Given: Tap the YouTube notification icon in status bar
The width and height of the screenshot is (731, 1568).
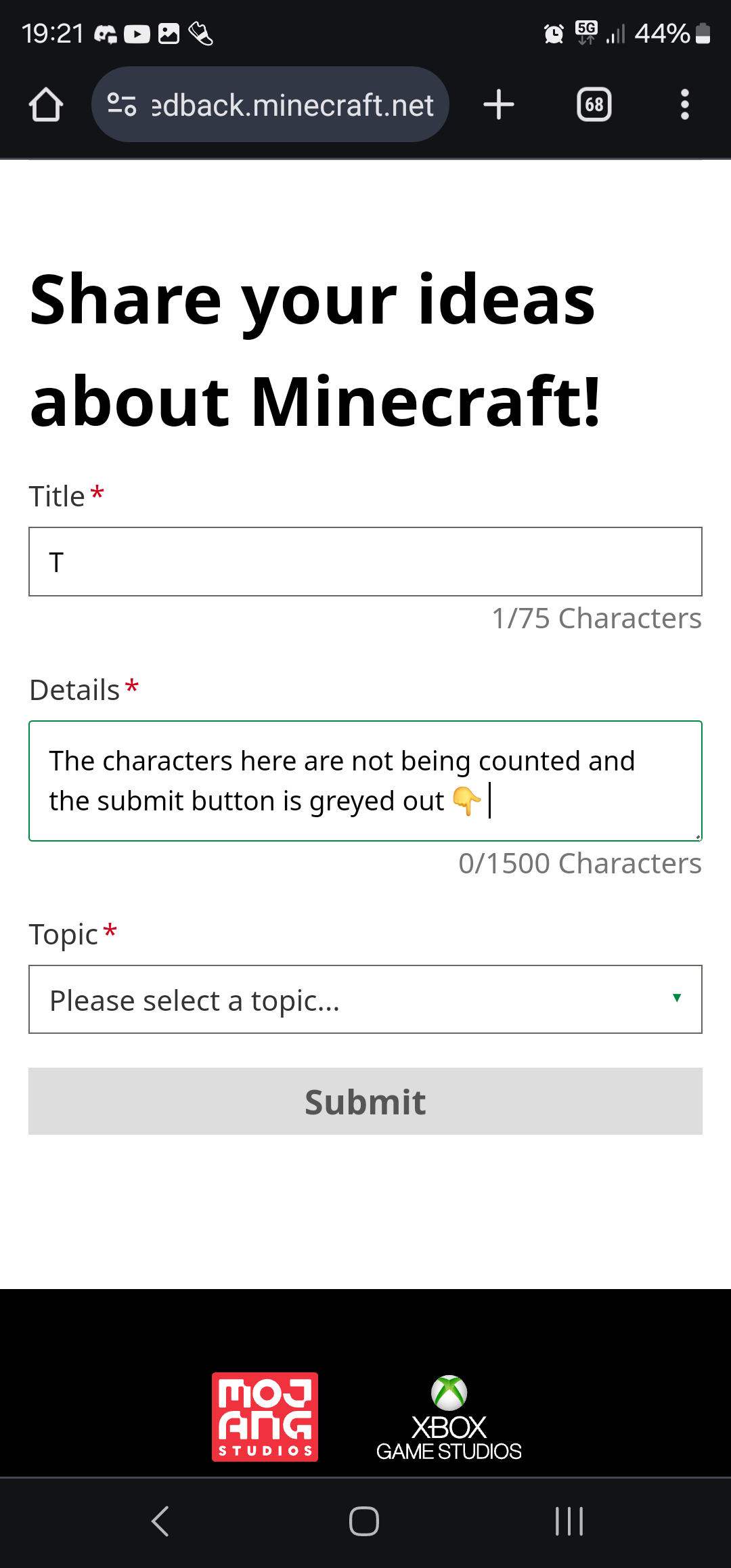Looking at the screenshot, I should [137, 34].
